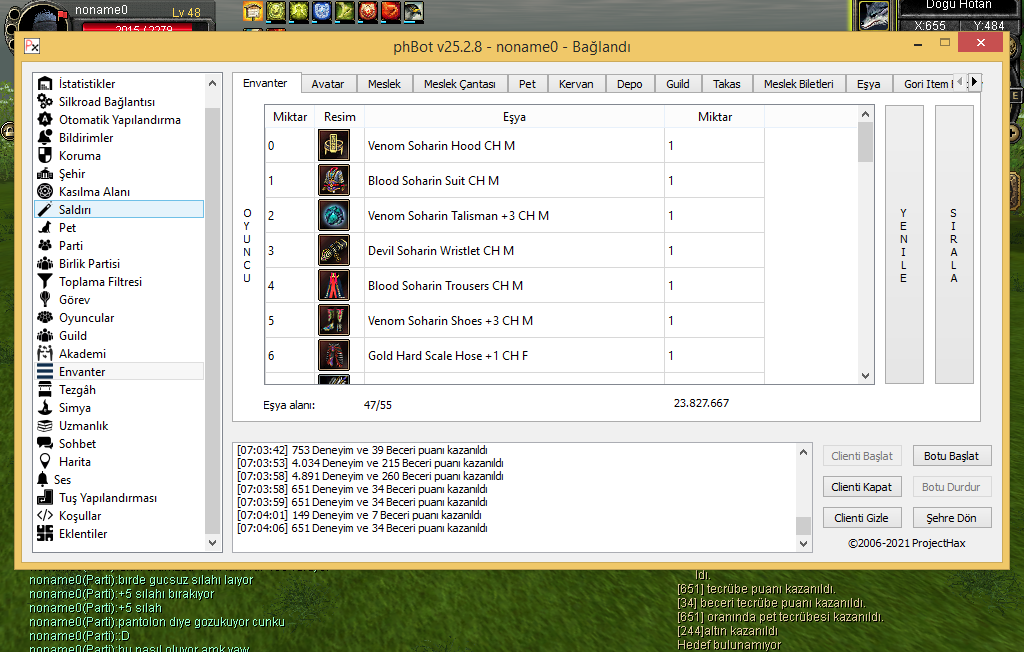
Task: Click the Blood Soharin Suit item icon
Action: pyautogui.click(x=334, y=181)
